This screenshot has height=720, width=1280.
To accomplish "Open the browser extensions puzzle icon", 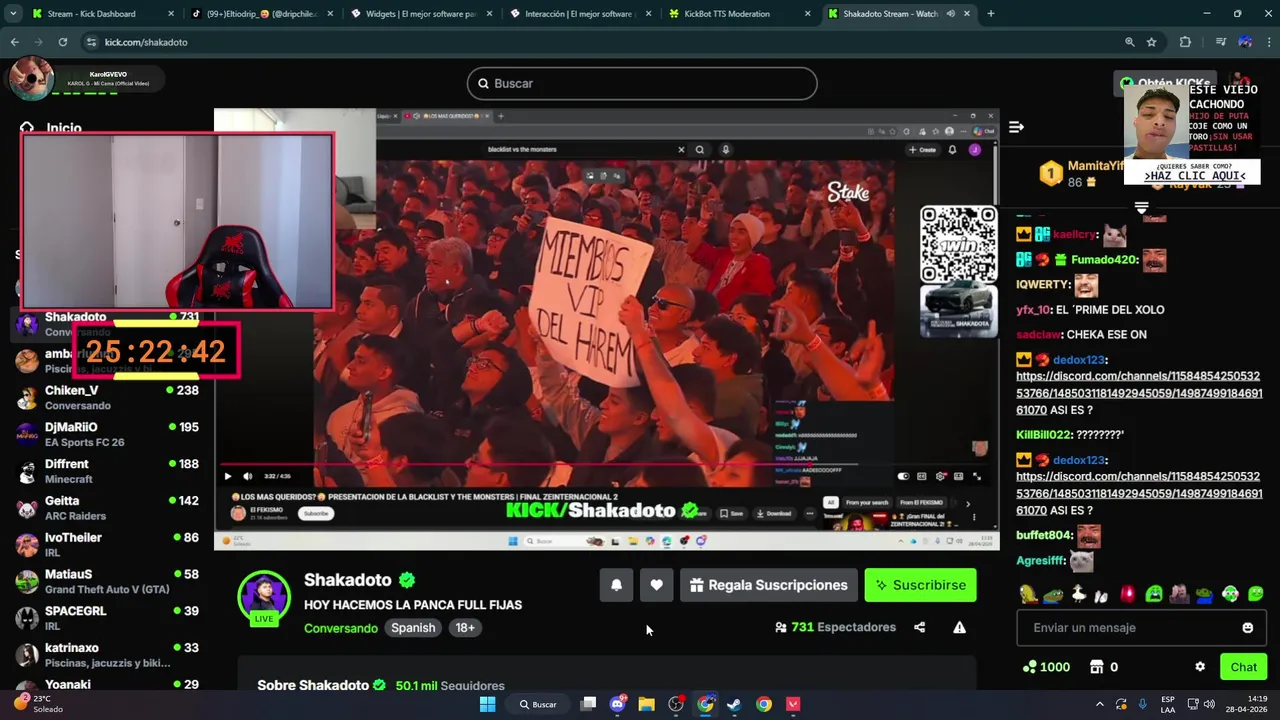I will click(1185, 42).
